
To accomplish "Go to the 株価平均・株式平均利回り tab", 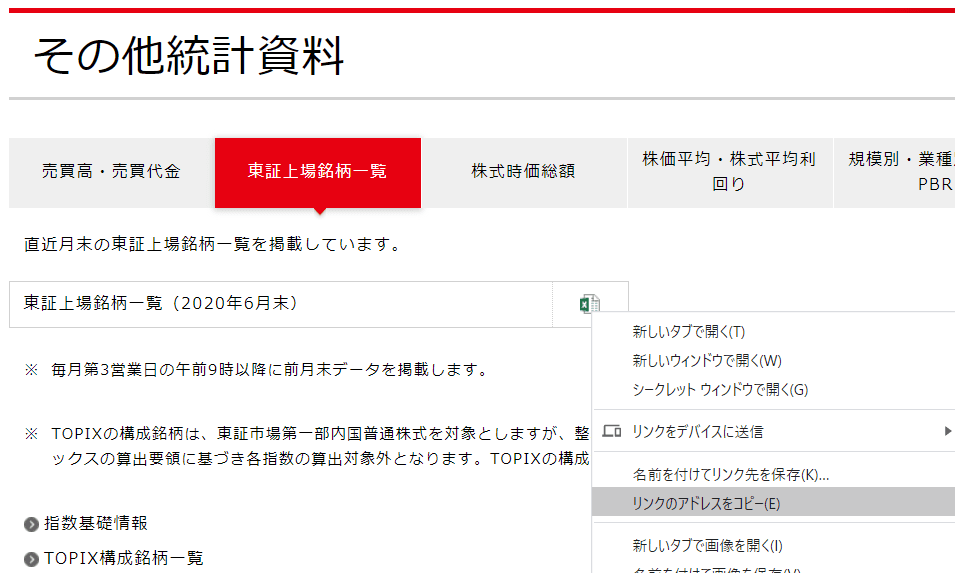I will [729, 172].
